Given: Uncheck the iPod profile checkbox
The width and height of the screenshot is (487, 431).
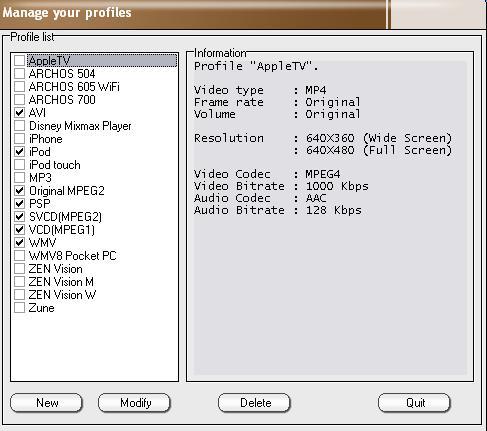Looking at the screenshot, I should click(x=19, y=152).
